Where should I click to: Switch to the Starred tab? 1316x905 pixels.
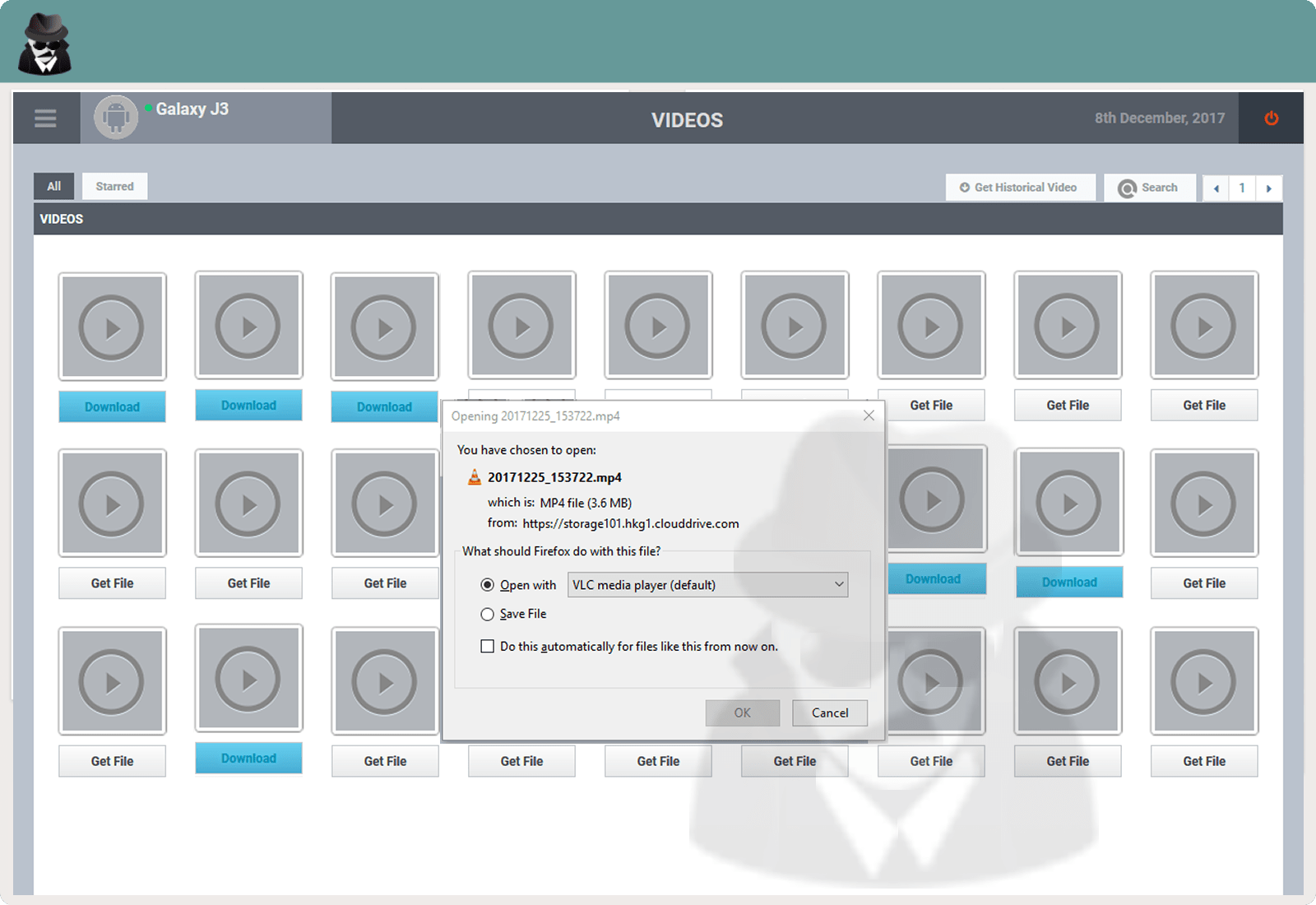point(114,187)
